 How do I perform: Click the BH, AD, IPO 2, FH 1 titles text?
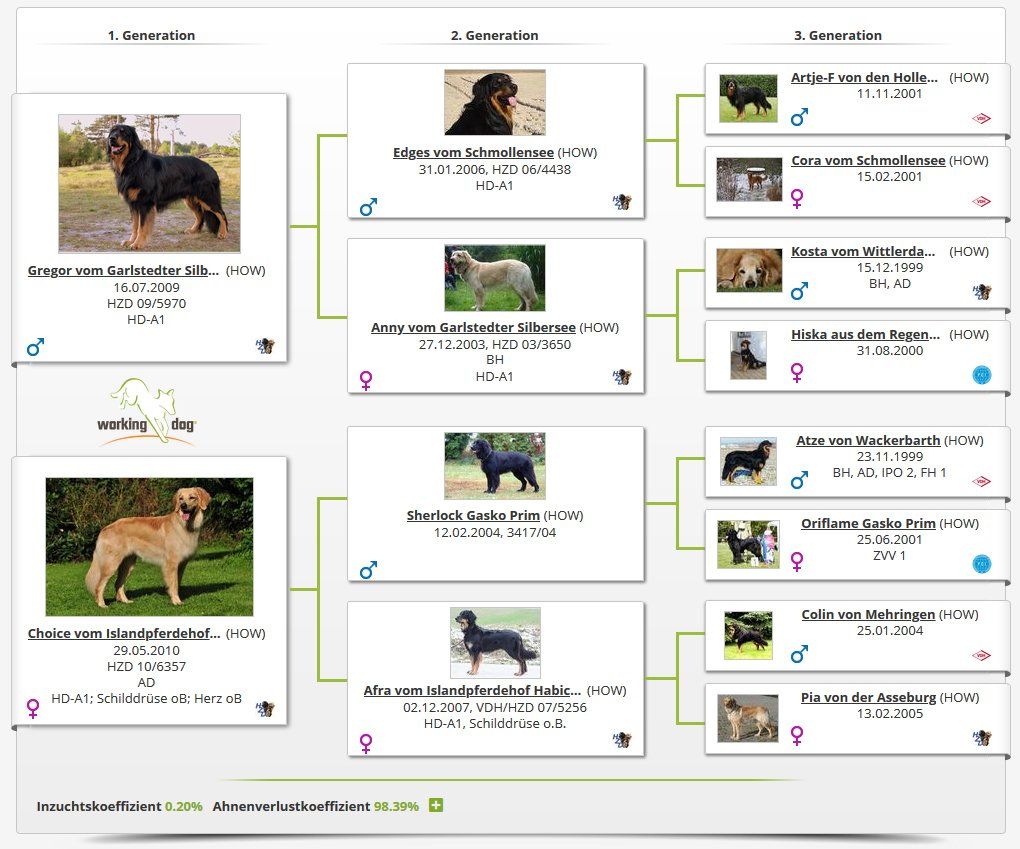click(889, 472)
